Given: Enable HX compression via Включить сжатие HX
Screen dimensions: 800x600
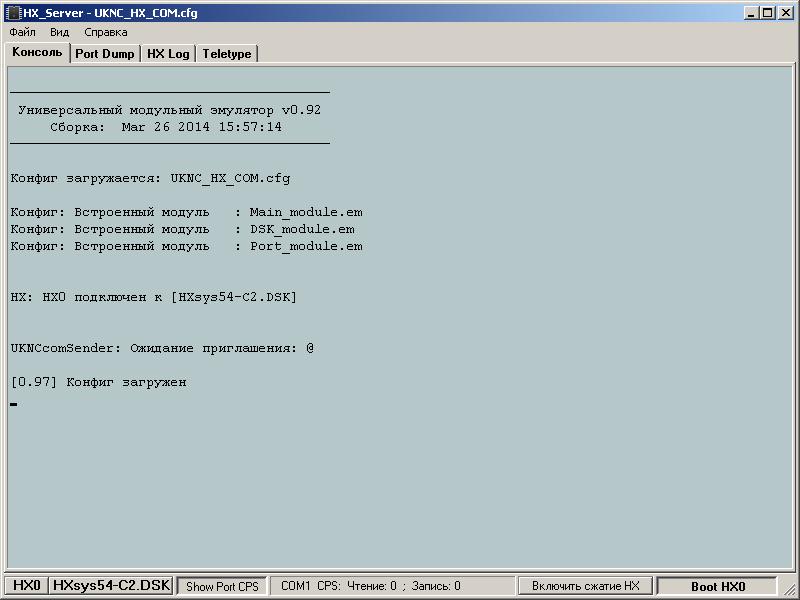Looking at the screenshot, I should pos(585,586).
